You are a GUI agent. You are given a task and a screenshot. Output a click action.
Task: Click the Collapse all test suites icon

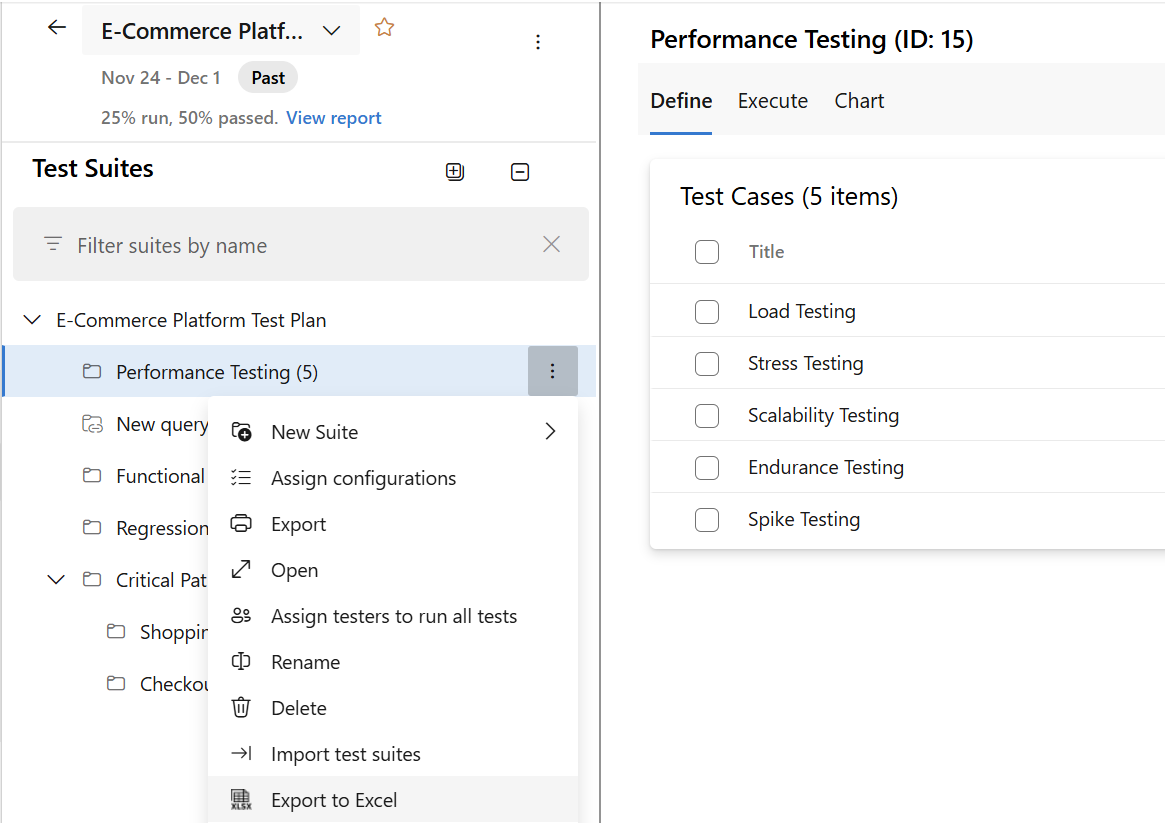pyautogui.click(x=520, y=171)
